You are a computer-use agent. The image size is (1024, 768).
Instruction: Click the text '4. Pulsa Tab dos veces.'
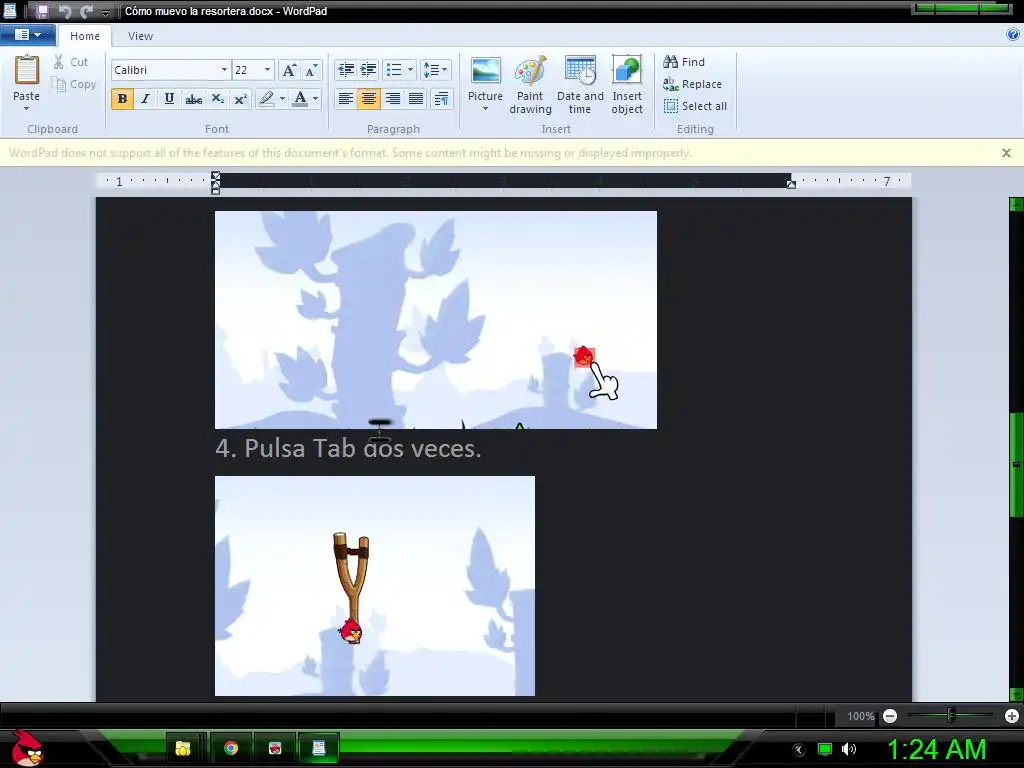point(348,448)
